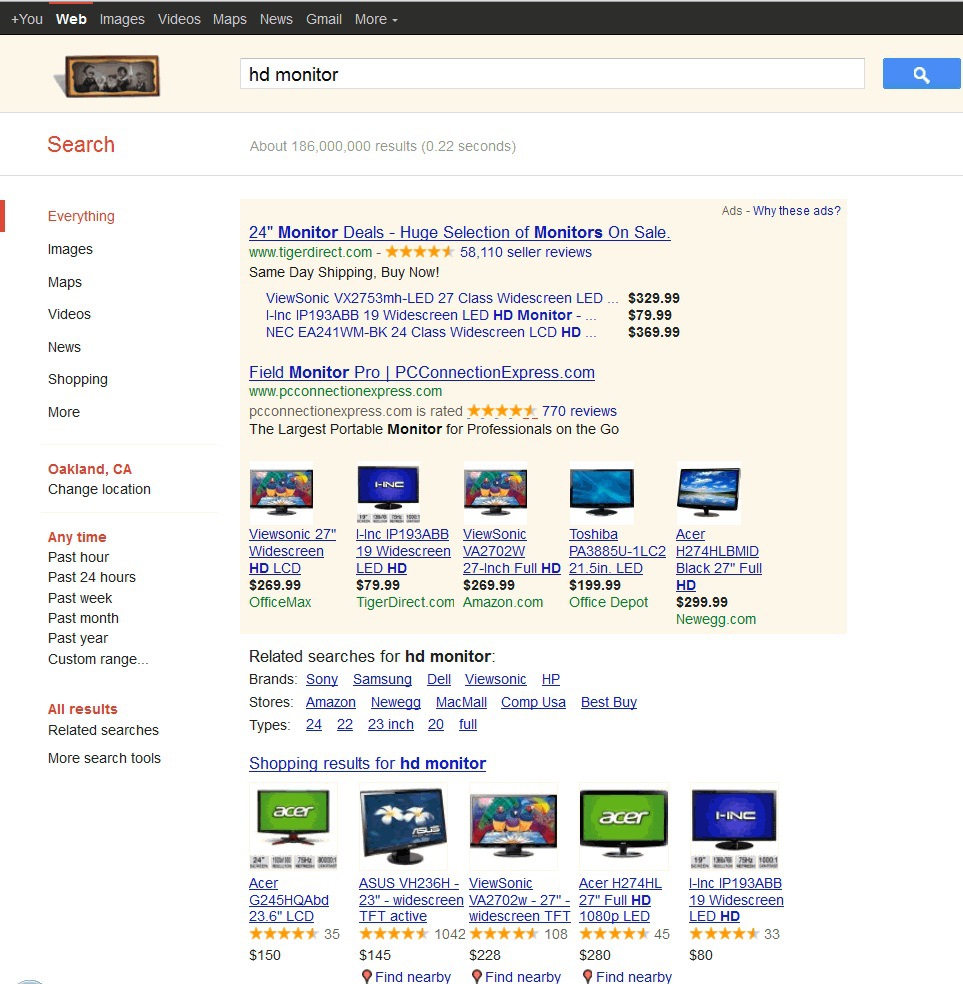Open News from the top bar
This screenshot has height=984, width=963.
click(276, 19)
